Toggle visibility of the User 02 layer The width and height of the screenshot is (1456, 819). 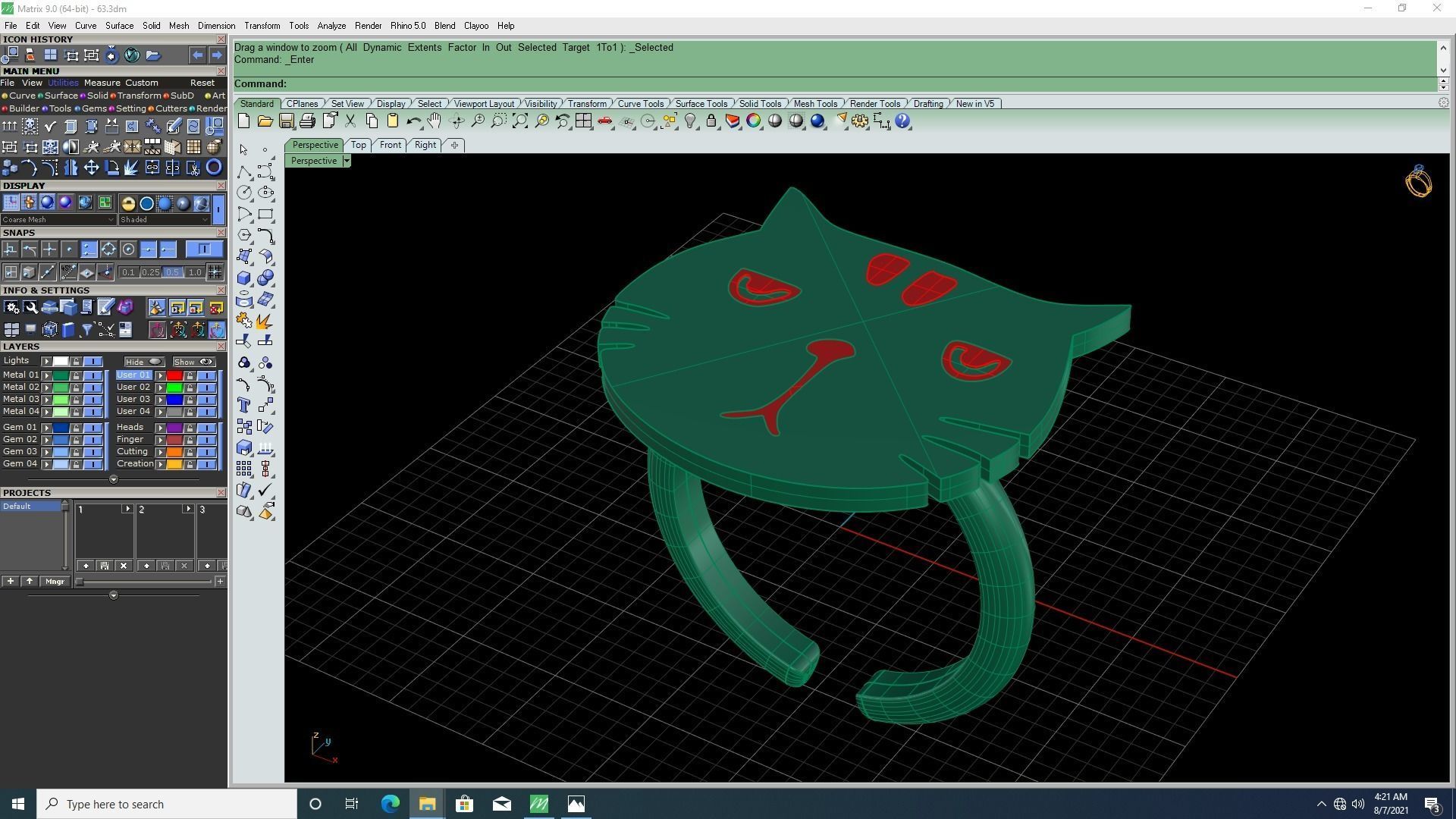(206, 388)
